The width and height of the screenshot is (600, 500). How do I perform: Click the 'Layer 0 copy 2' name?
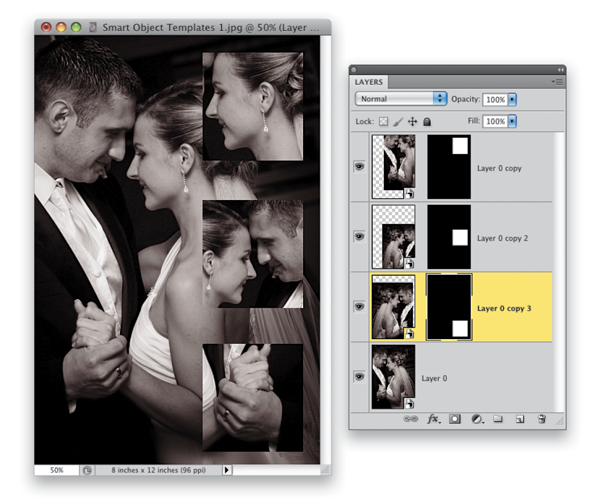tap(502, 238)
